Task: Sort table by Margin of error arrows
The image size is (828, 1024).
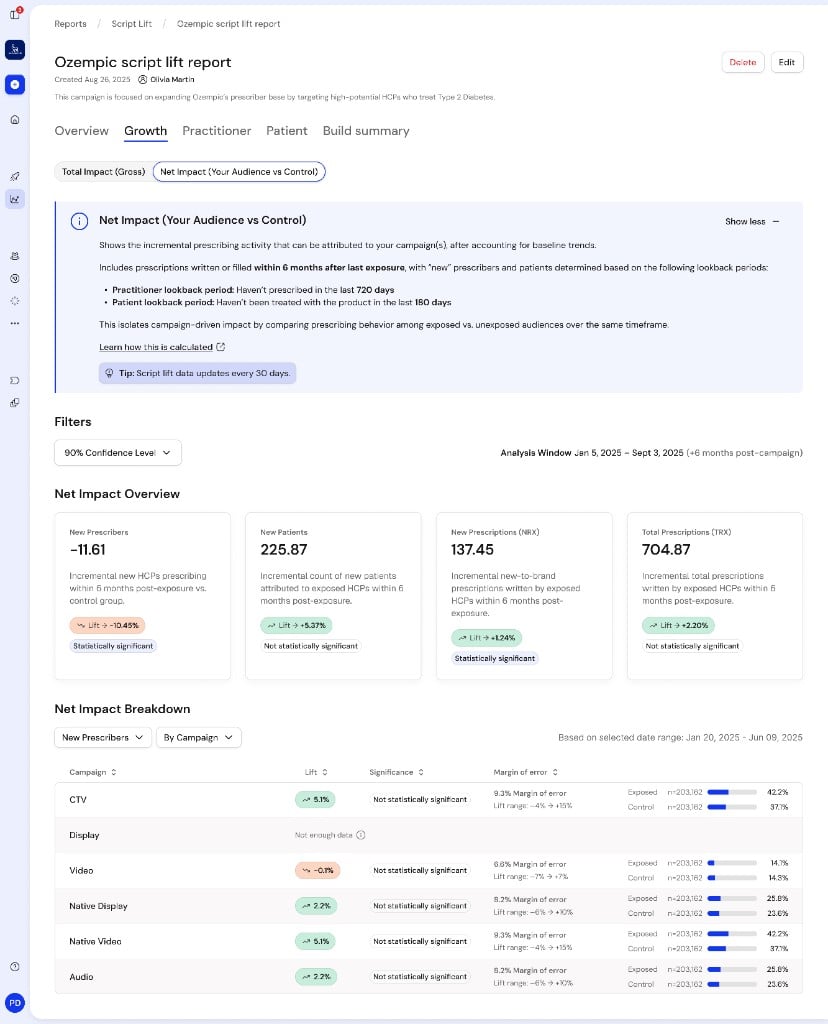Action: (555, 772)
